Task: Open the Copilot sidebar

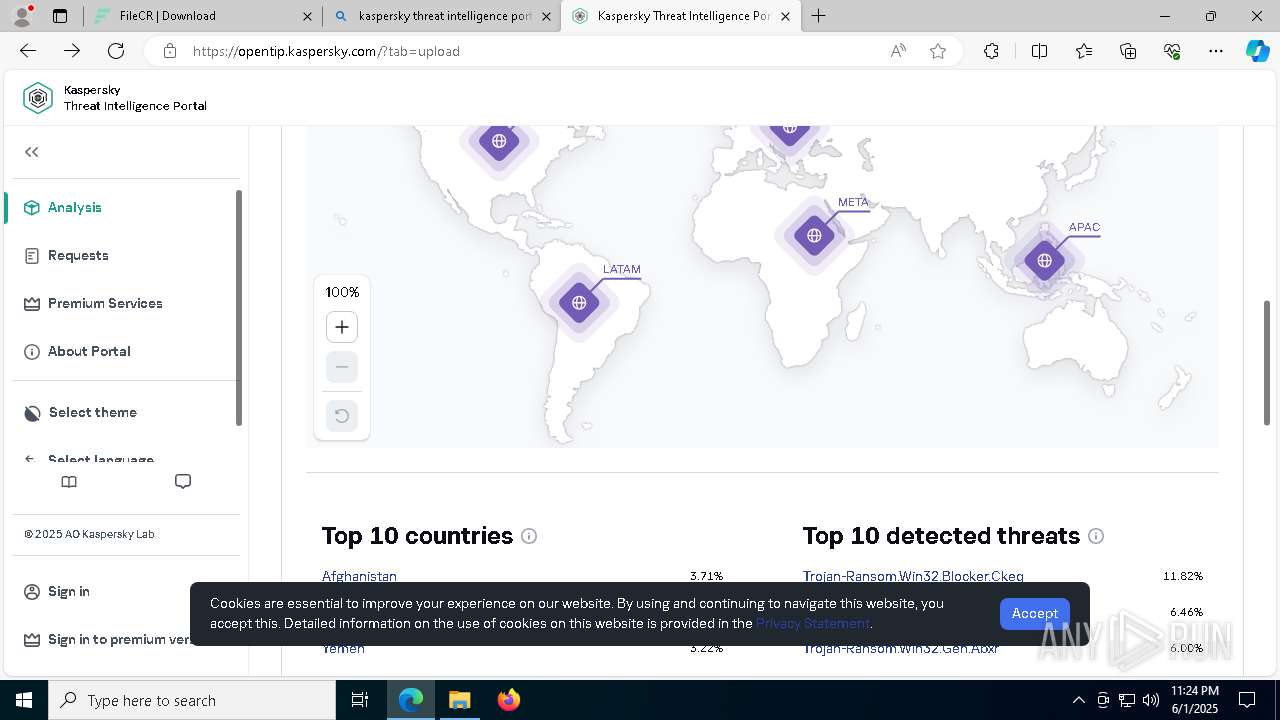Action: pos(1257,51)
